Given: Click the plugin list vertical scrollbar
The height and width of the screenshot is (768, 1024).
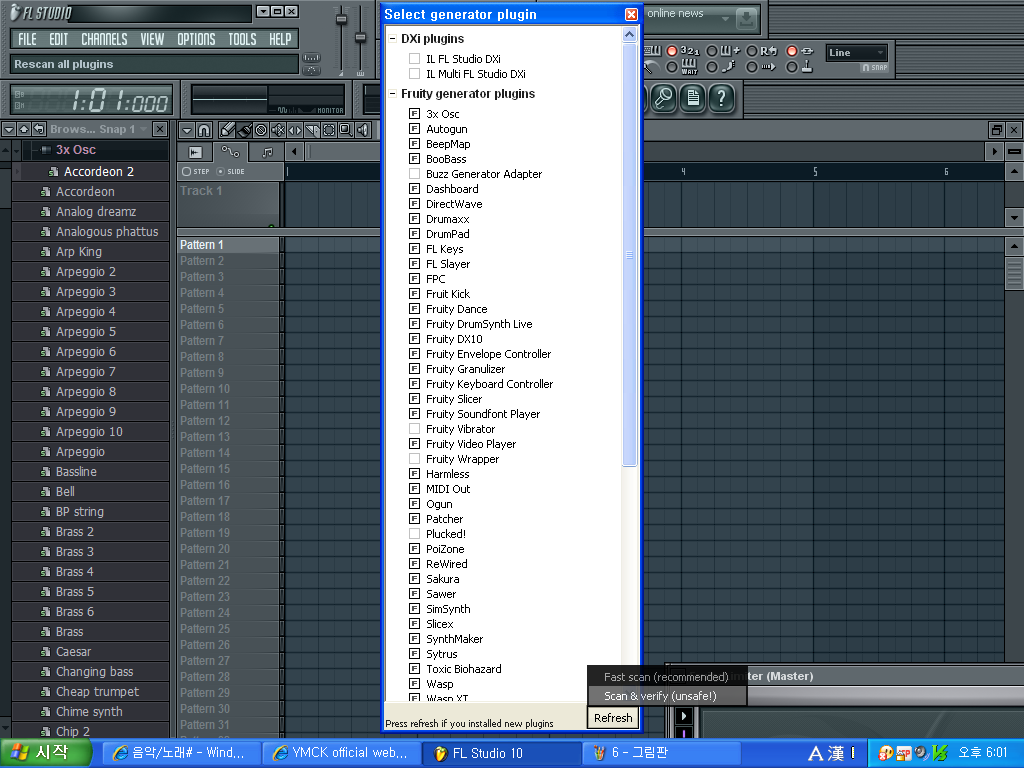Looking at the screenshot, I should [630, 255].
